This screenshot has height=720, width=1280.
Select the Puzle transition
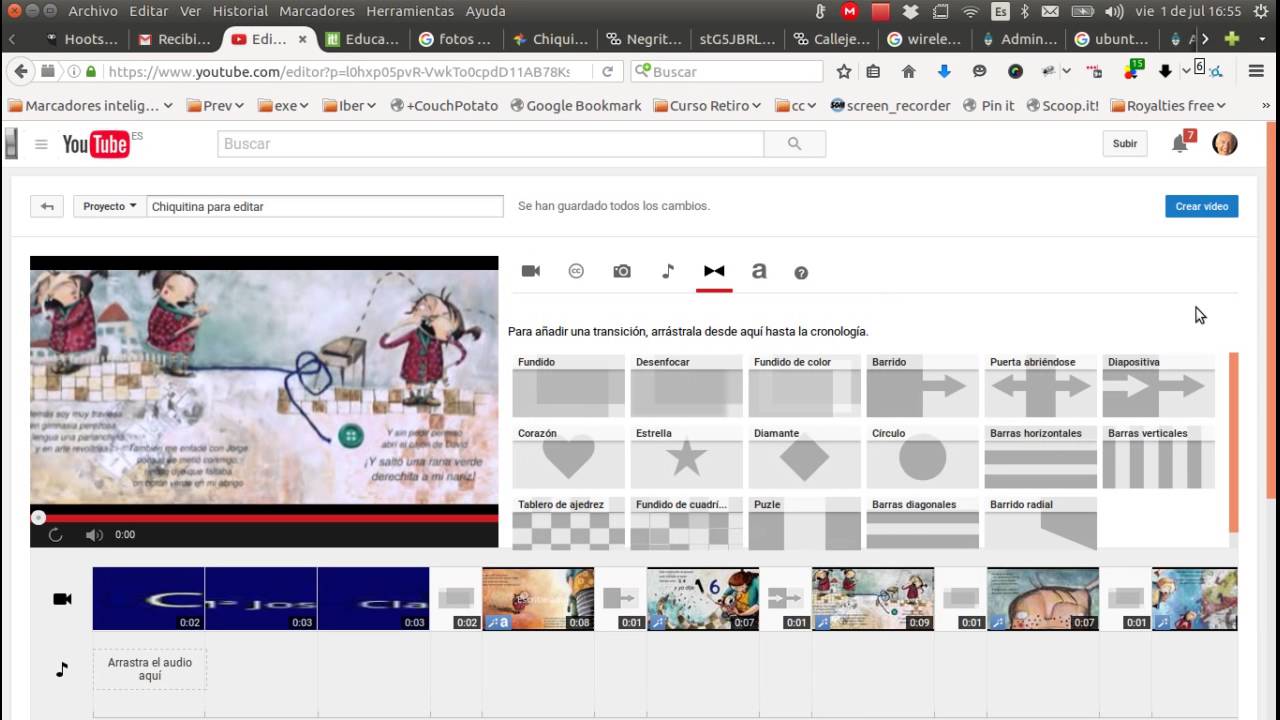804,523
